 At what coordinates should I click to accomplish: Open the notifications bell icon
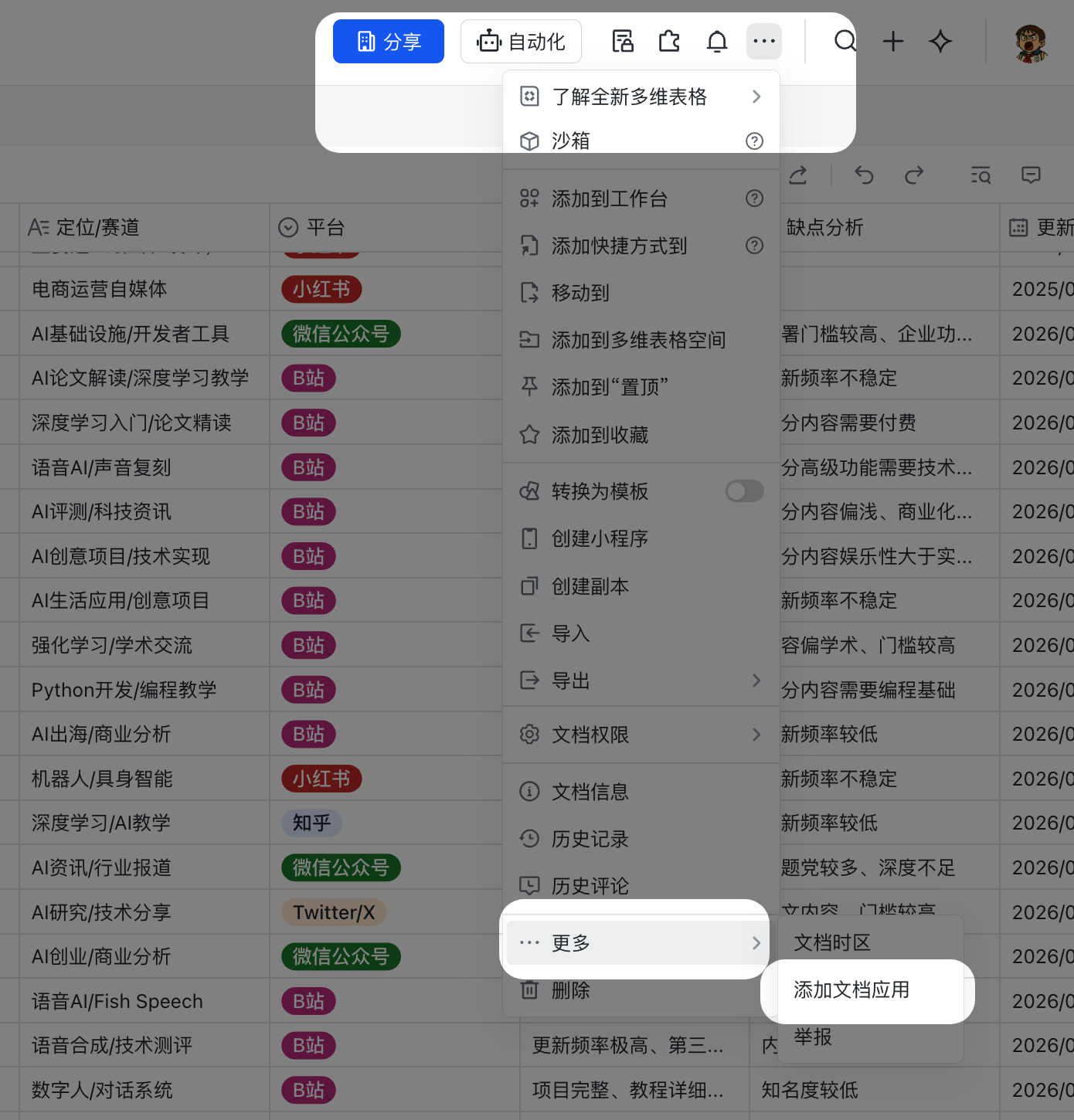pyautogui.click(x=717, y=42)
